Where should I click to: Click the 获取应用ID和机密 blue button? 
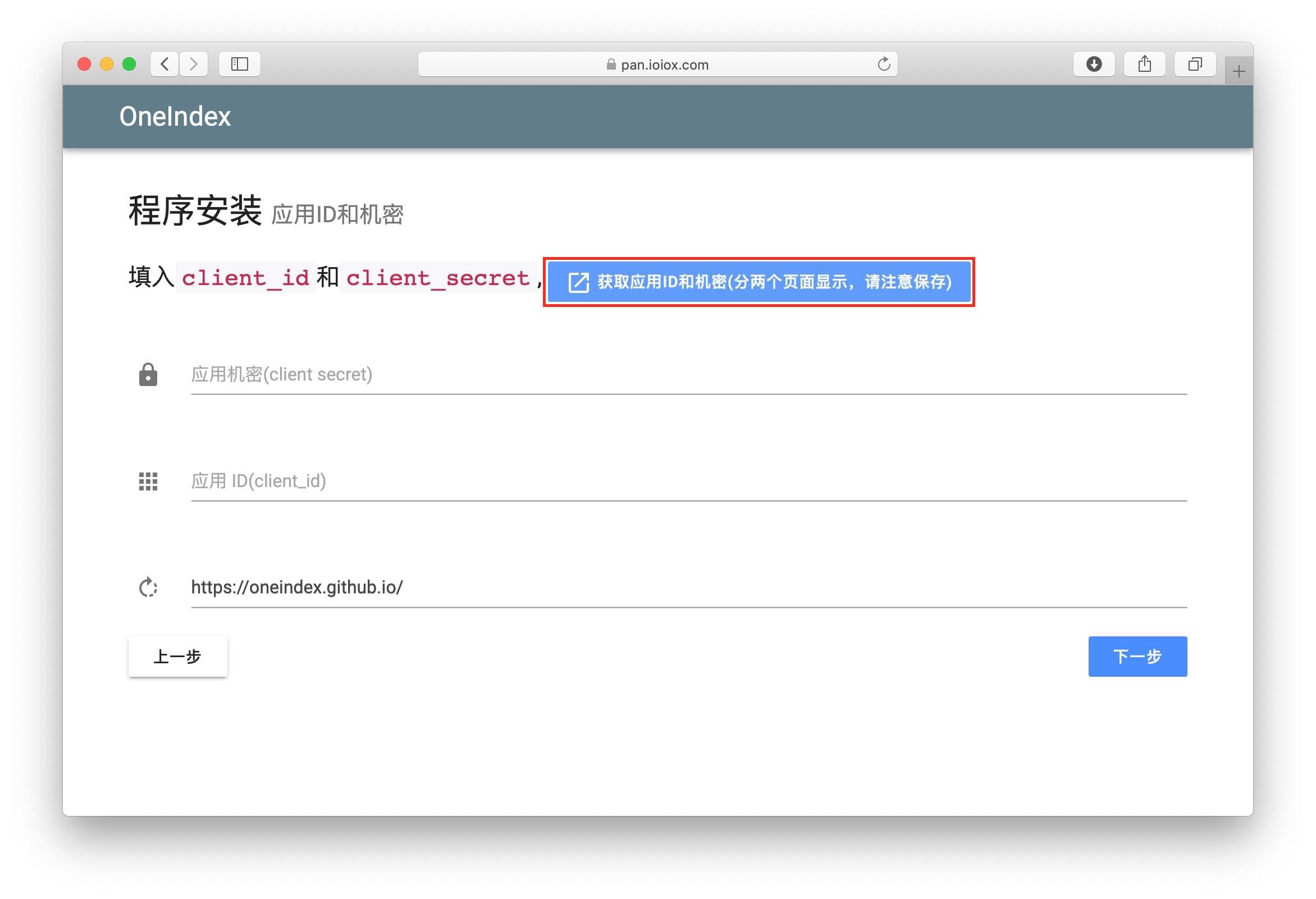(759, 282)
